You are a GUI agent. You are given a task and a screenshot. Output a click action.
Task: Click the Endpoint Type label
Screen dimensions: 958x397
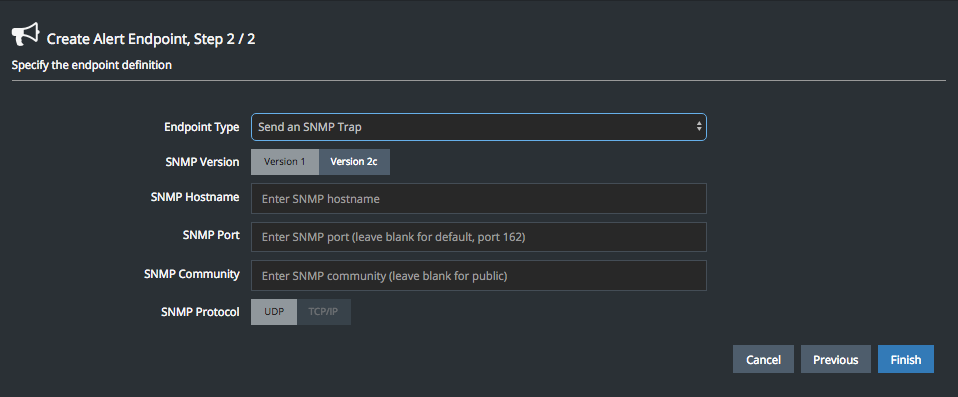click(202, 127)
